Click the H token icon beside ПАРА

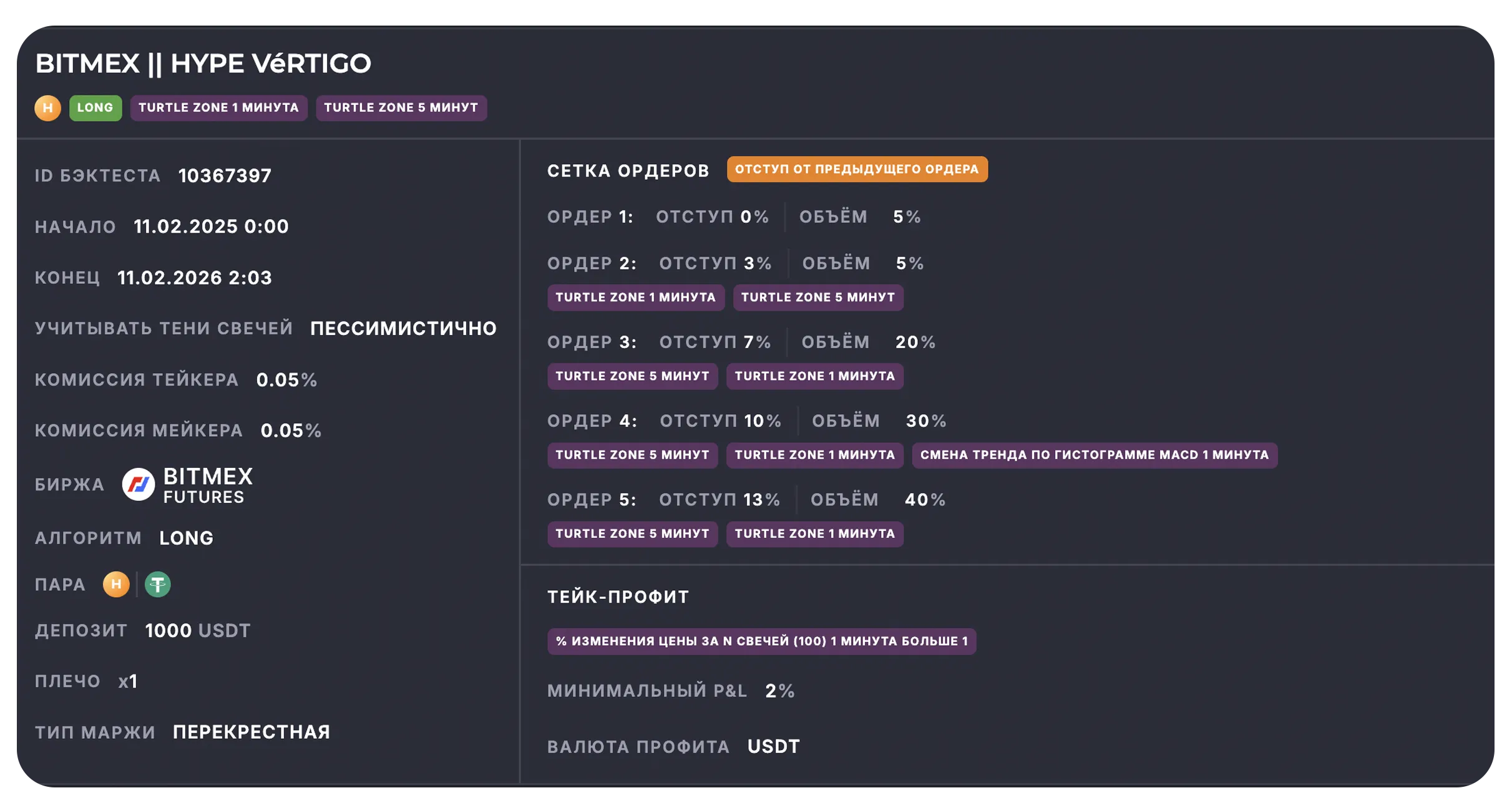click(115, 585)
